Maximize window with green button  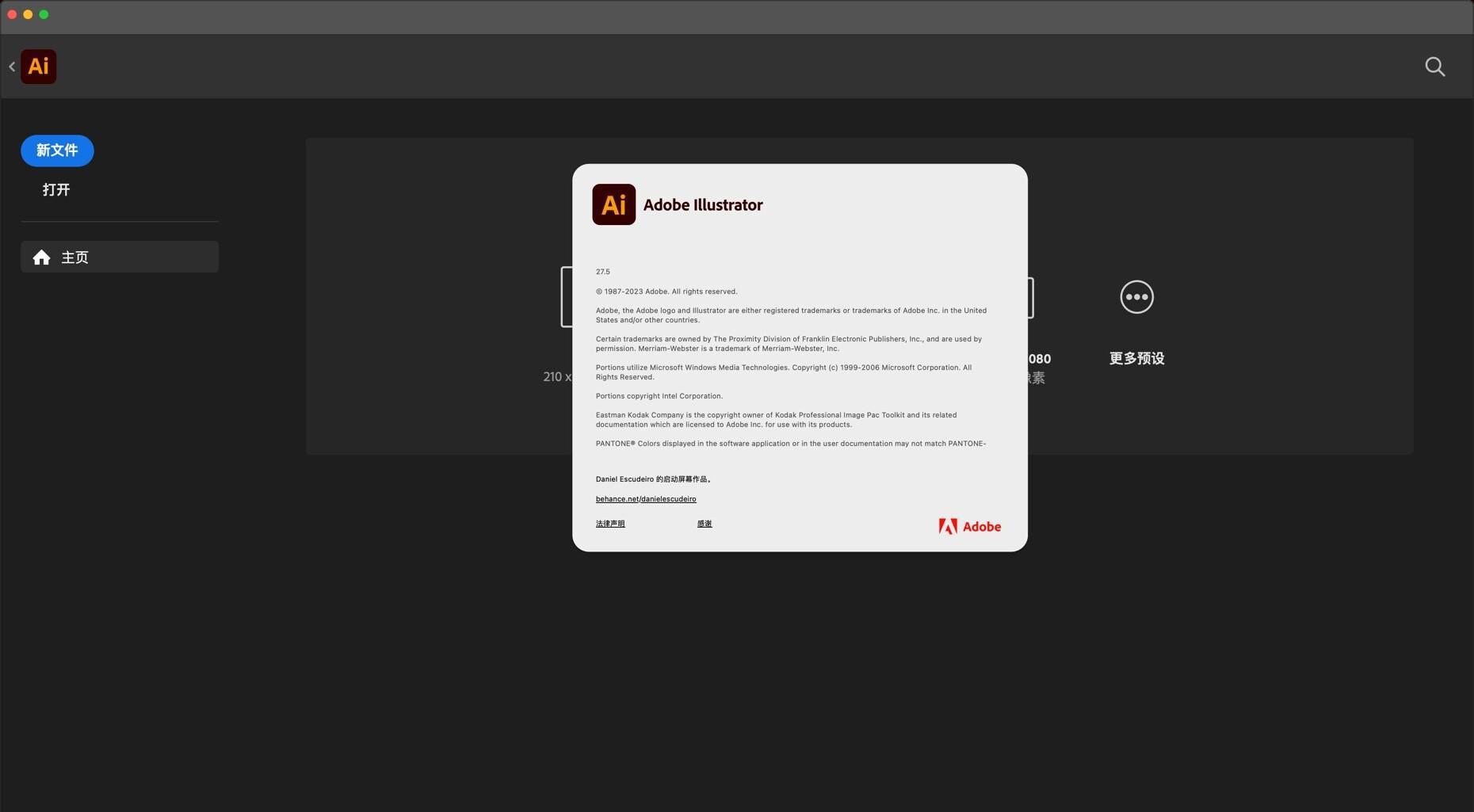(x=44, y=14)
